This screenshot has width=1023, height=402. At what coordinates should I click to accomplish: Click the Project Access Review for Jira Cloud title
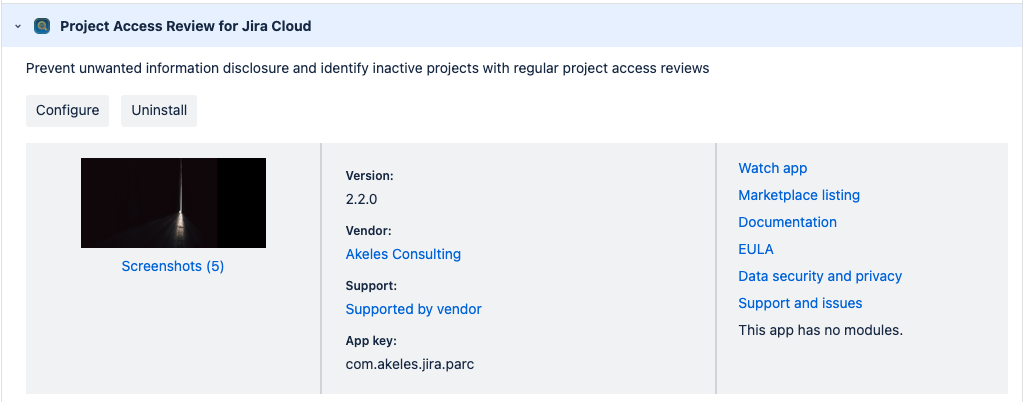(185, 27)
